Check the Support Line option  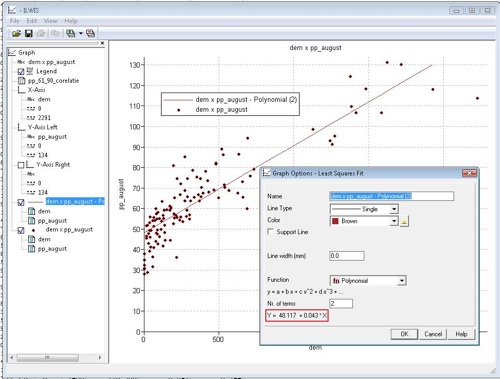click(270, 232)
